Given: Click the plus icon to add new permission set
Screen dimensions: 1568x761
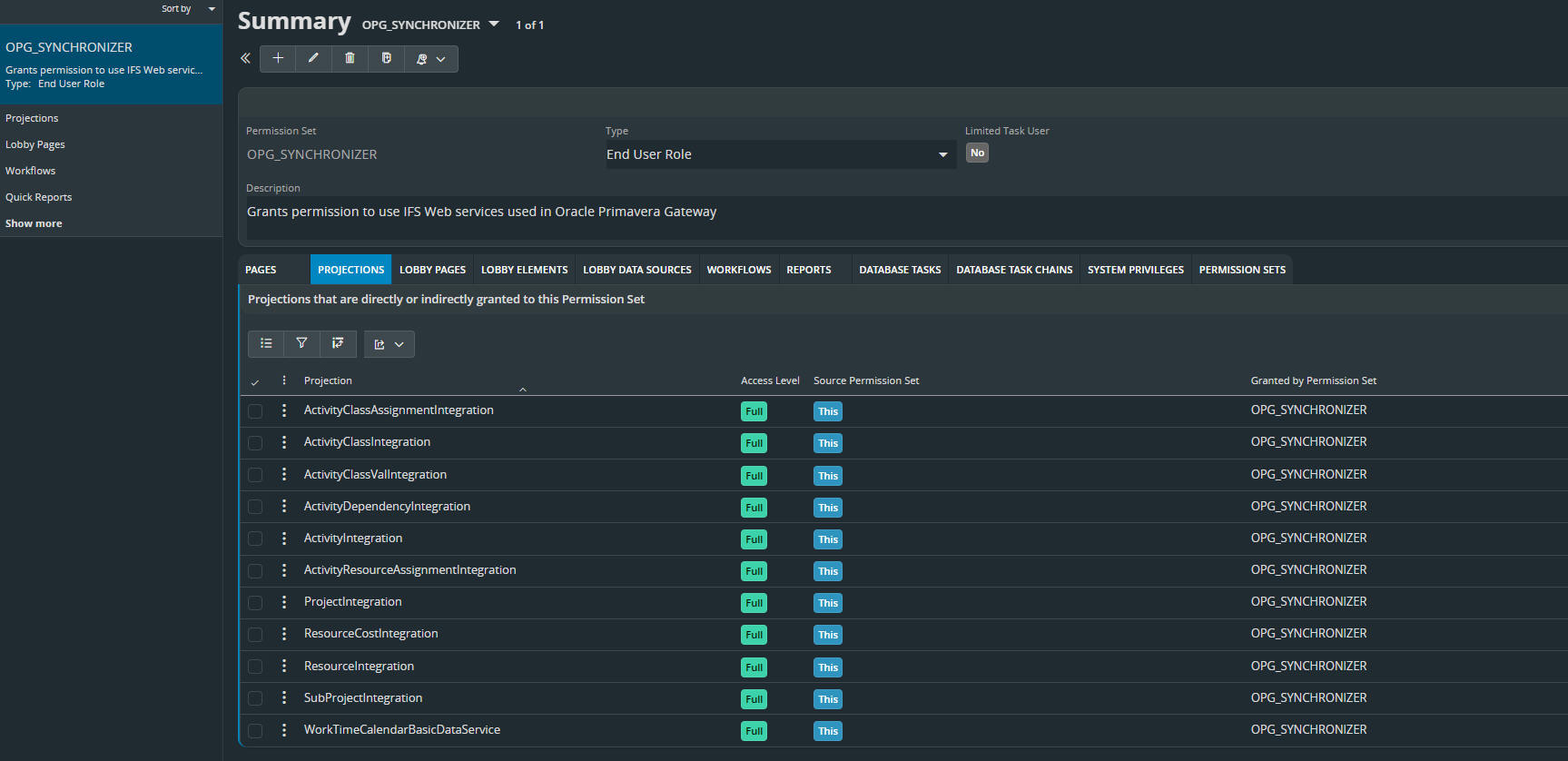Looking at the screenshot, I should coord(278,58).
